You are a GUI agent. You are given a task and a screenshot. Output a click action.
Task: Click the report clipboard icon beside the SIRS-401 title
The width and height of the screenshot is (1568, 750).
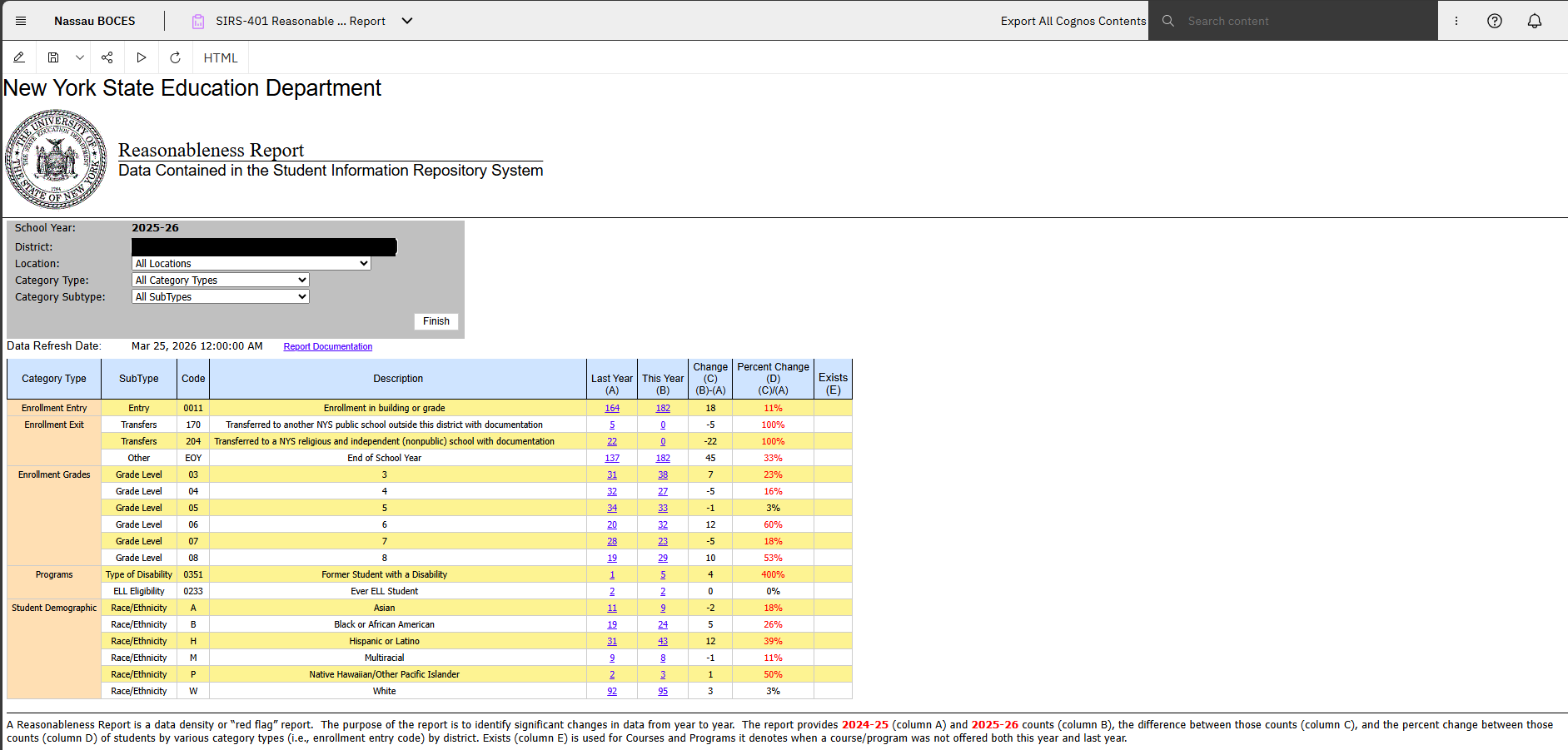point(198,22)
